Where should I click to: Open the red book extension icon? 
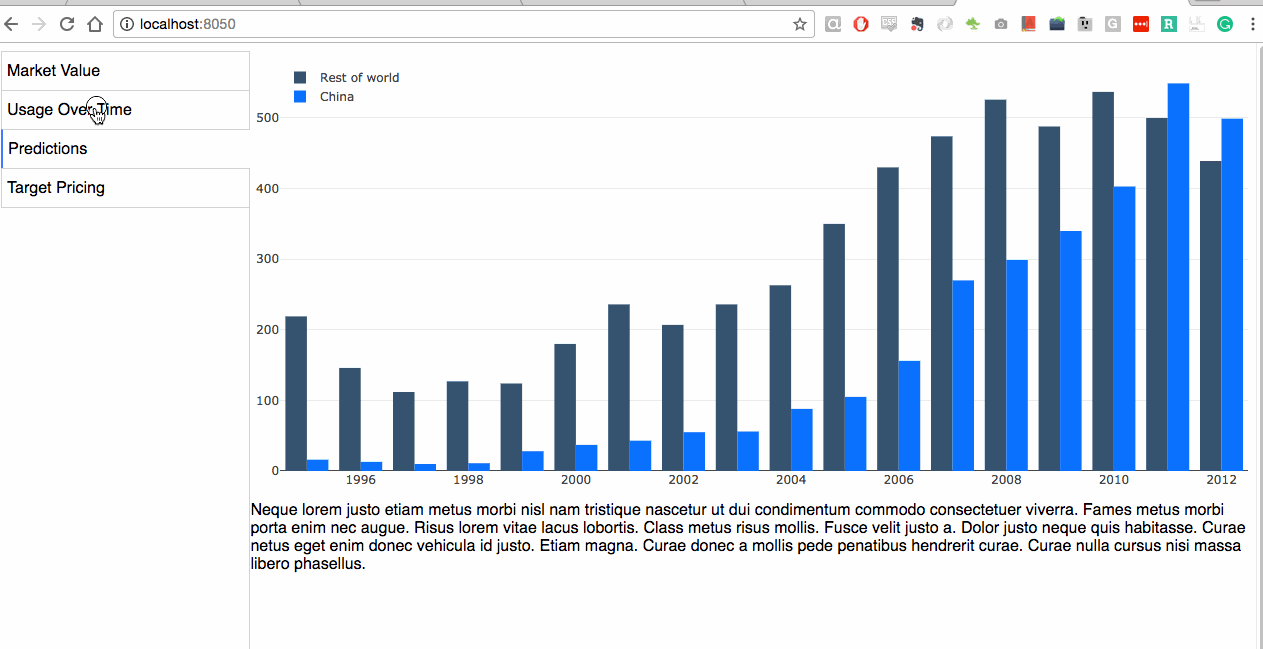(1029, 24)
